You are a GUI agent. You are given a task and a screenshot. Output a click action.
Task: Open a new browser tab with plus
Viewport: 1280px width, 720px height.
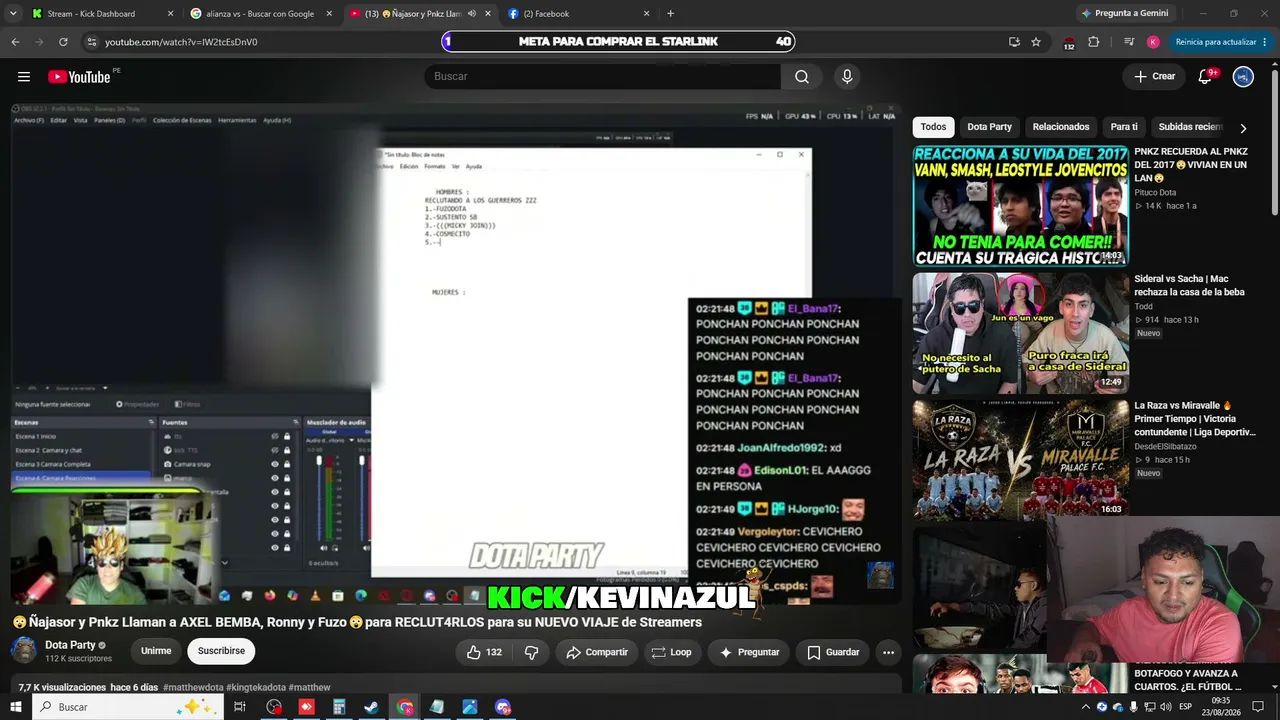[670, 14]
